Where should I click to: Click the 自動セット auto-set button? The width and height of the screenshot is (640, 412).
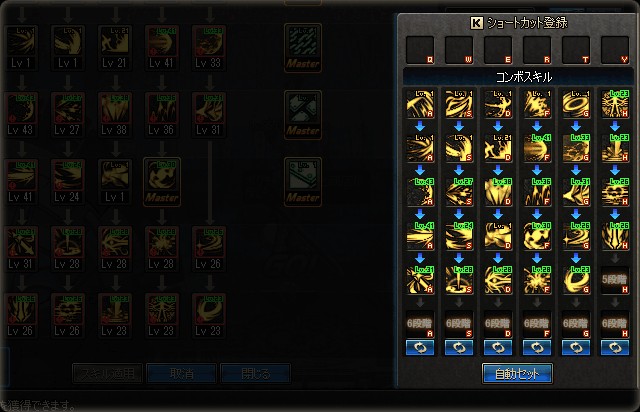click(x=517, y=374)
